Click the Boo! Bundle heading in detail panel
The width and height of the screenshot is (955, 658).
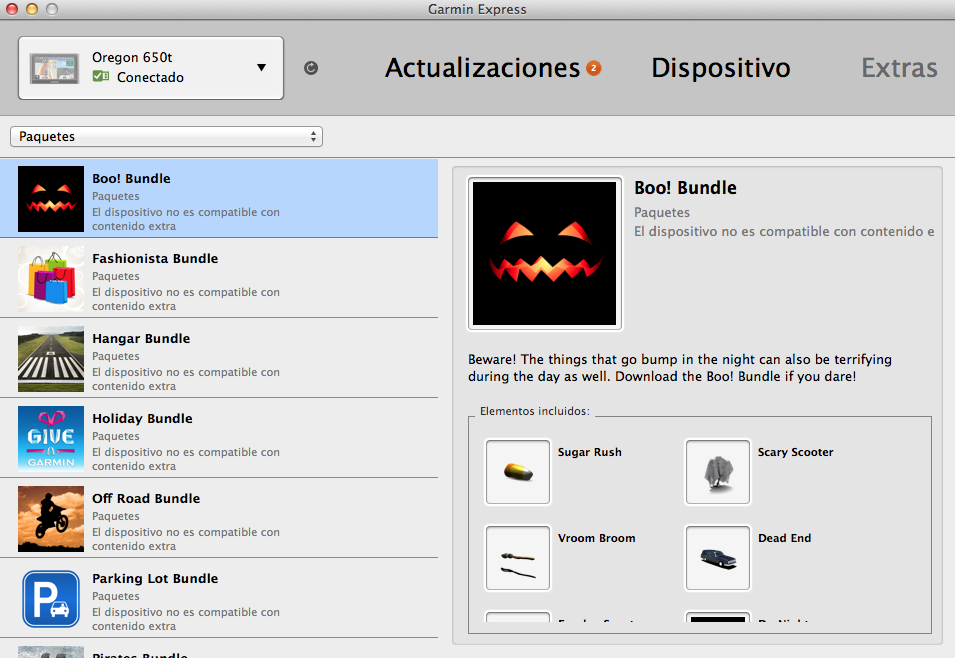pos(685,188)
